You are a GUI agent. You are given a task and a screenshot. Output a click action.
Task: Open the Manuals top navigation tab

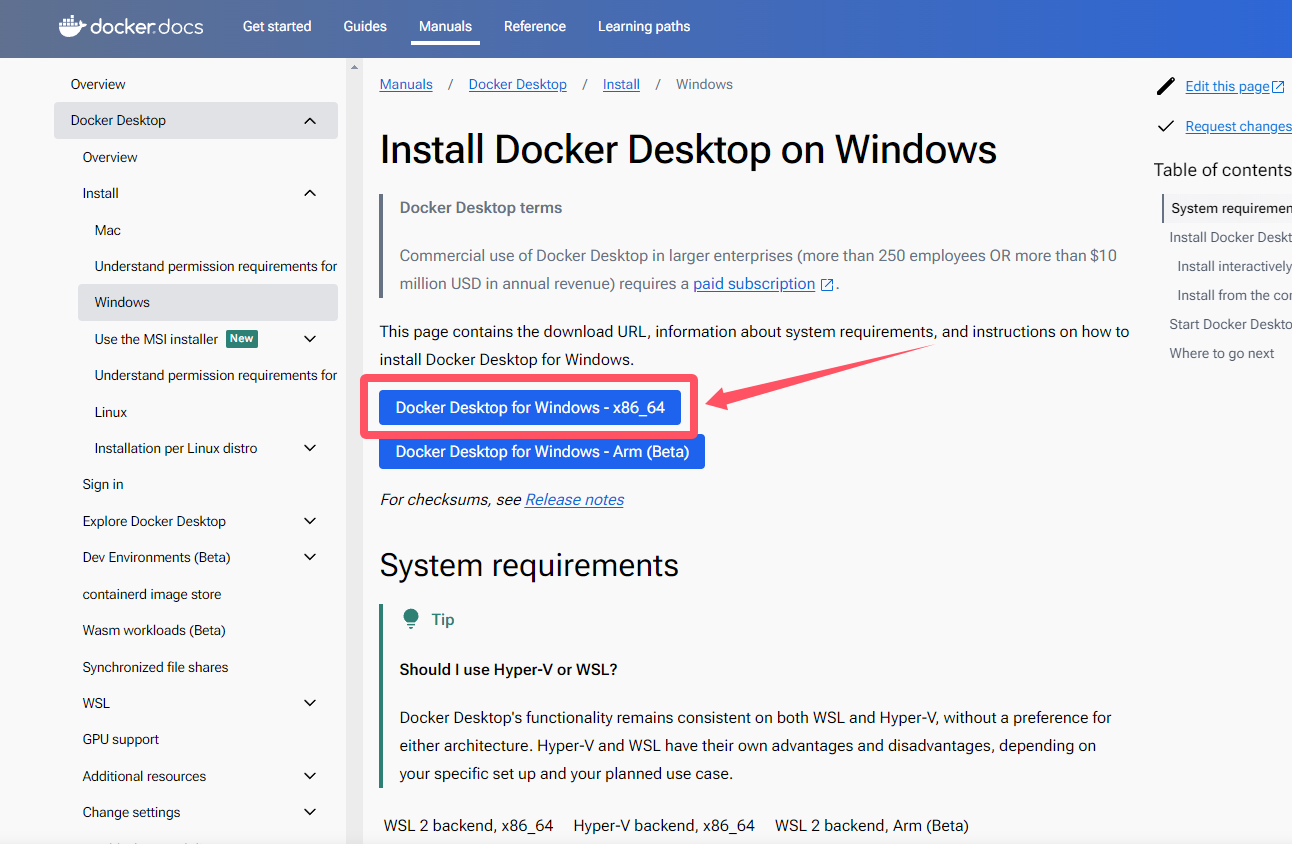[445, 26]
